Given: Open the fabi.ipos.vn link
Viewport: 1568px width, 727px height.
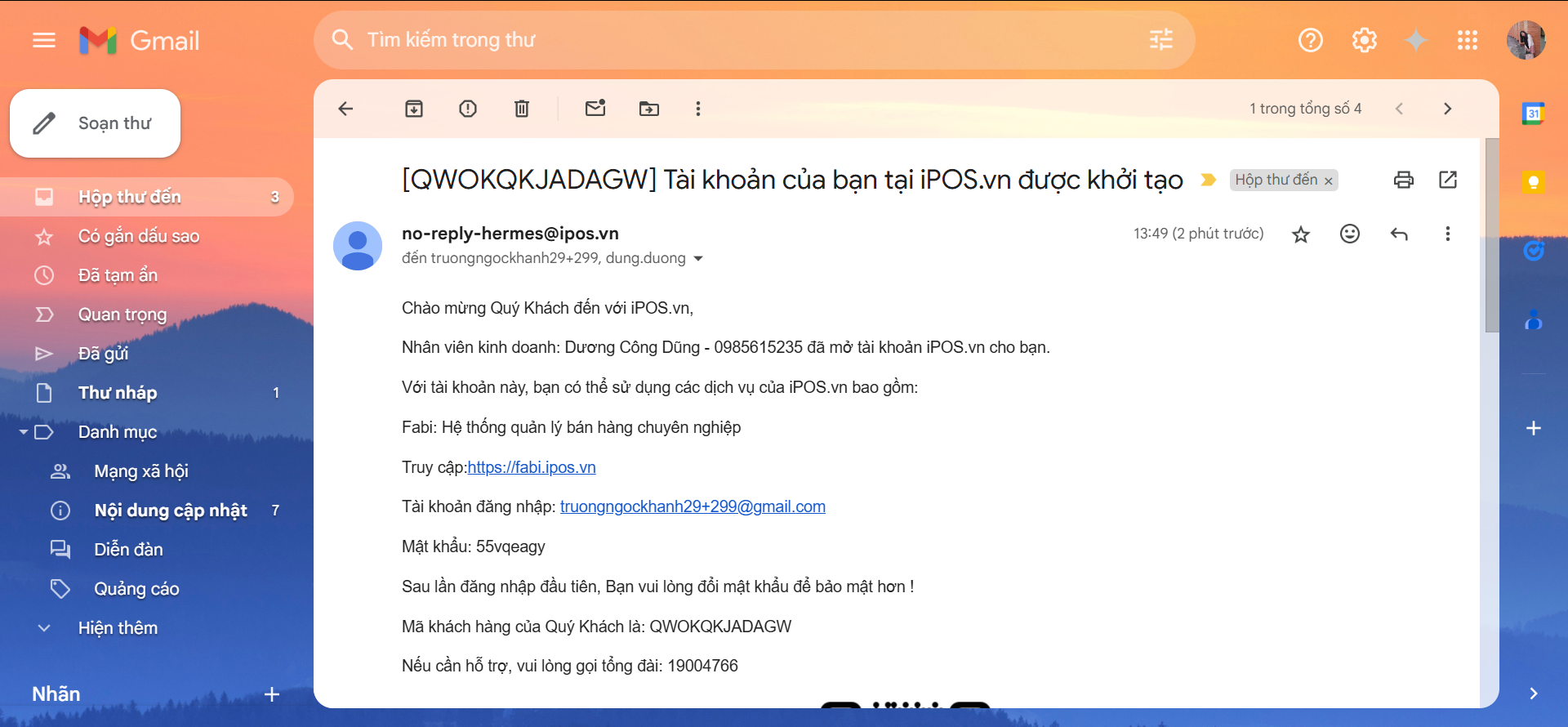Looking at the screenshot, I should tap(532, 467).
